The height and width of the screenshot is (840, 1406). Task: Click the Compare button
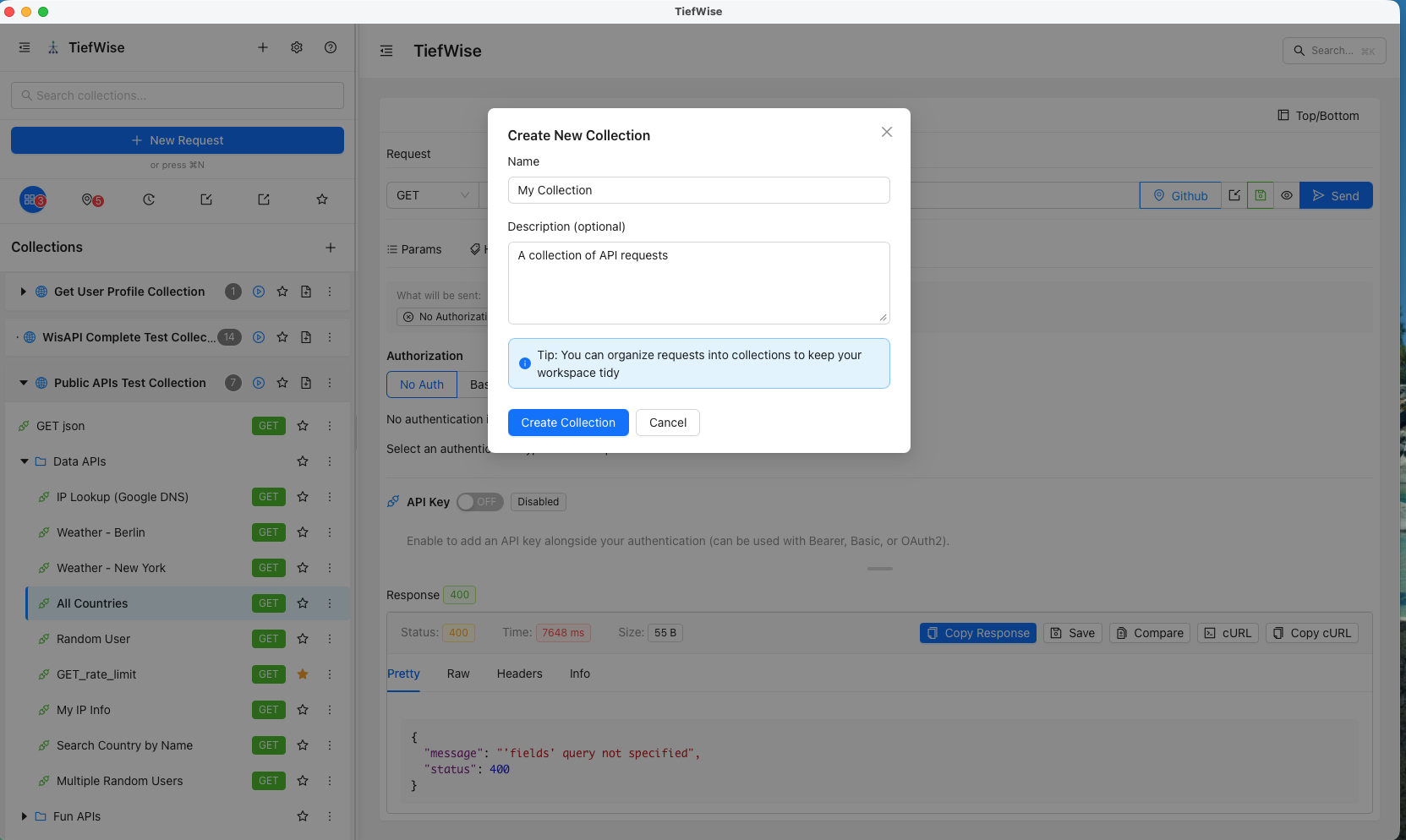tap(1150, 633)
